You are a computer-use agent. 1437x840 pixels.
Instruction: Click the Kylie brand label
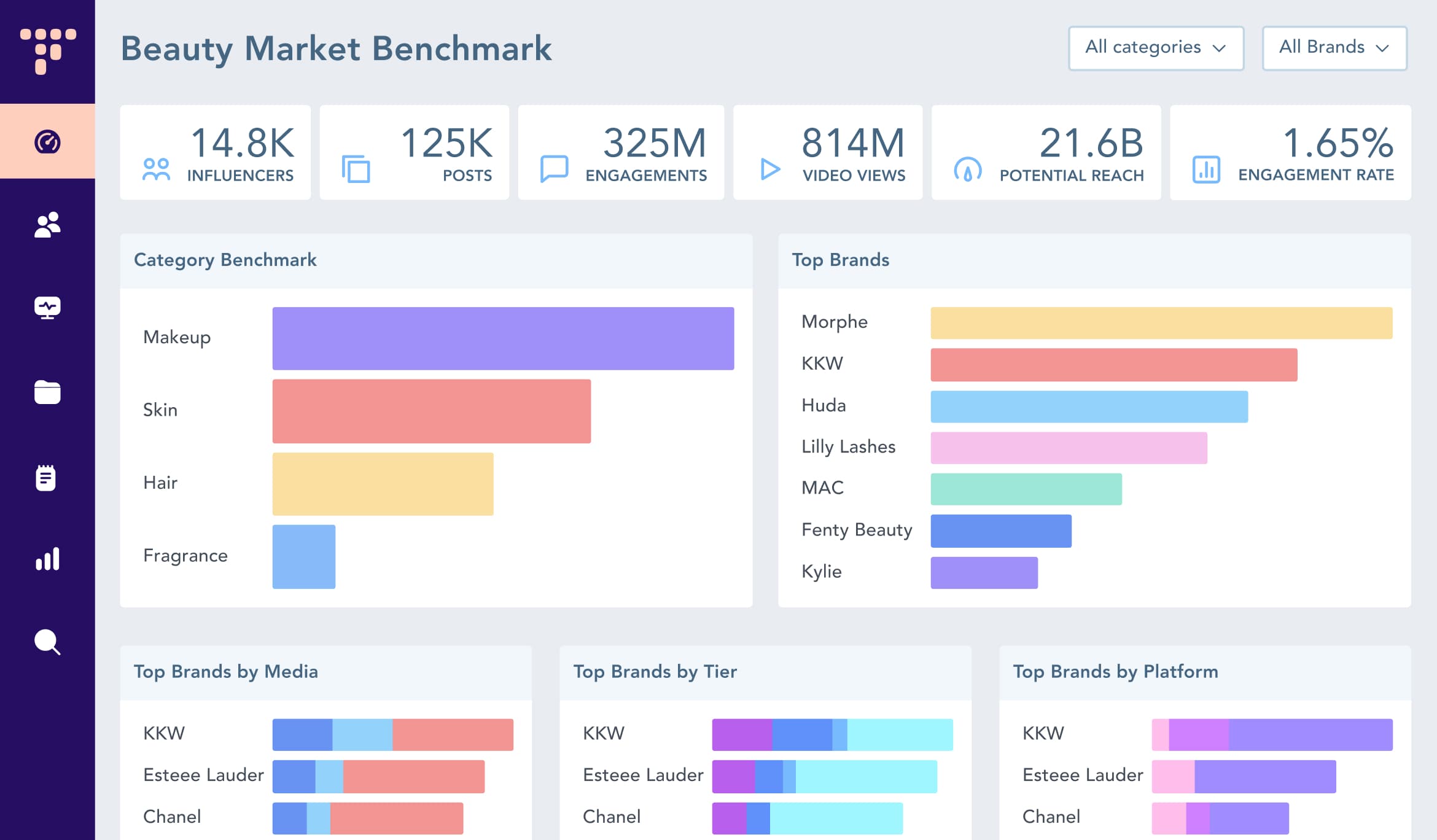coord(822,572)
